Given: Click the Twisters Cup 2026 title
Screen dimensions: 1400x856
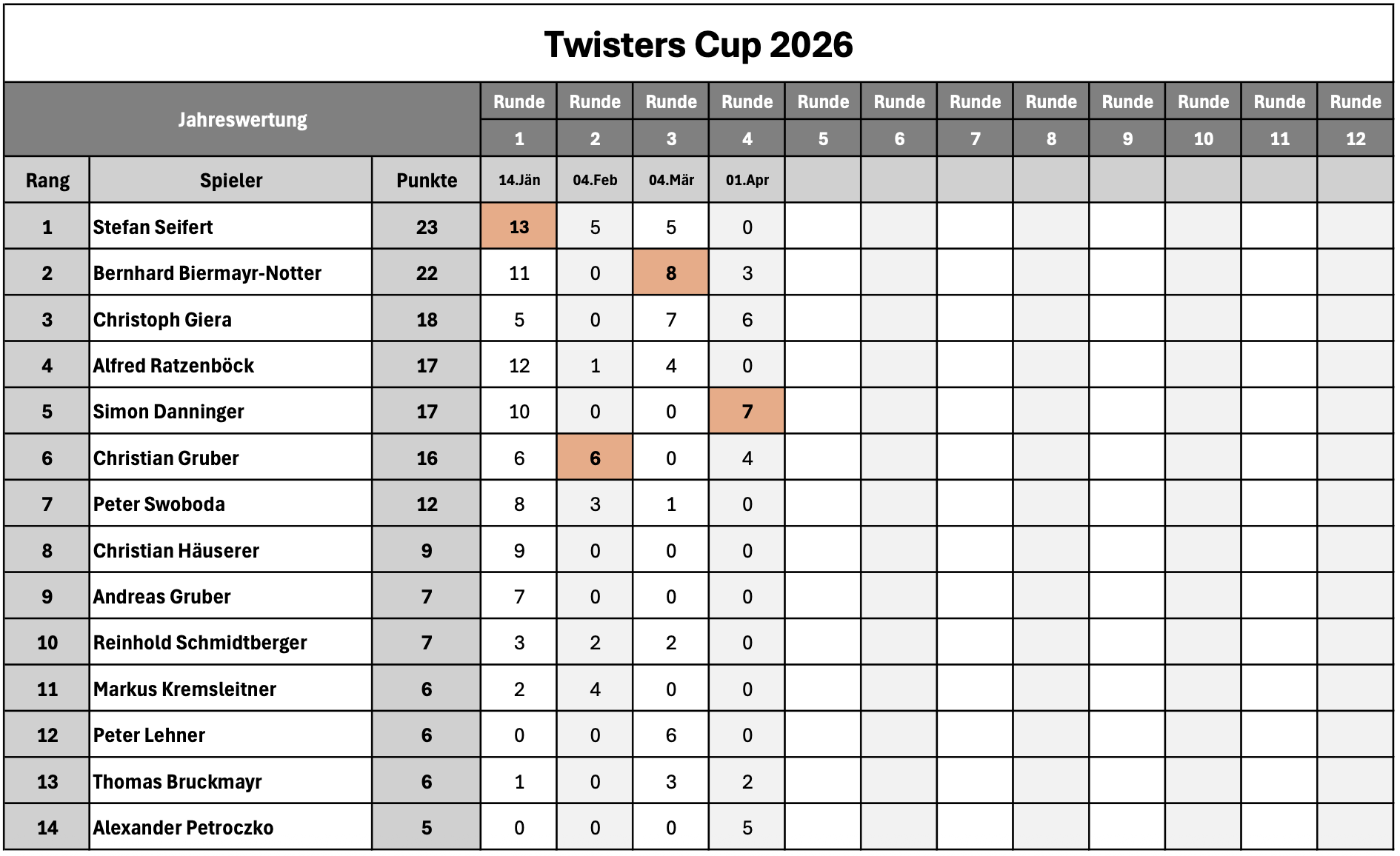Looking at the screenshot, I should (698, 44).
